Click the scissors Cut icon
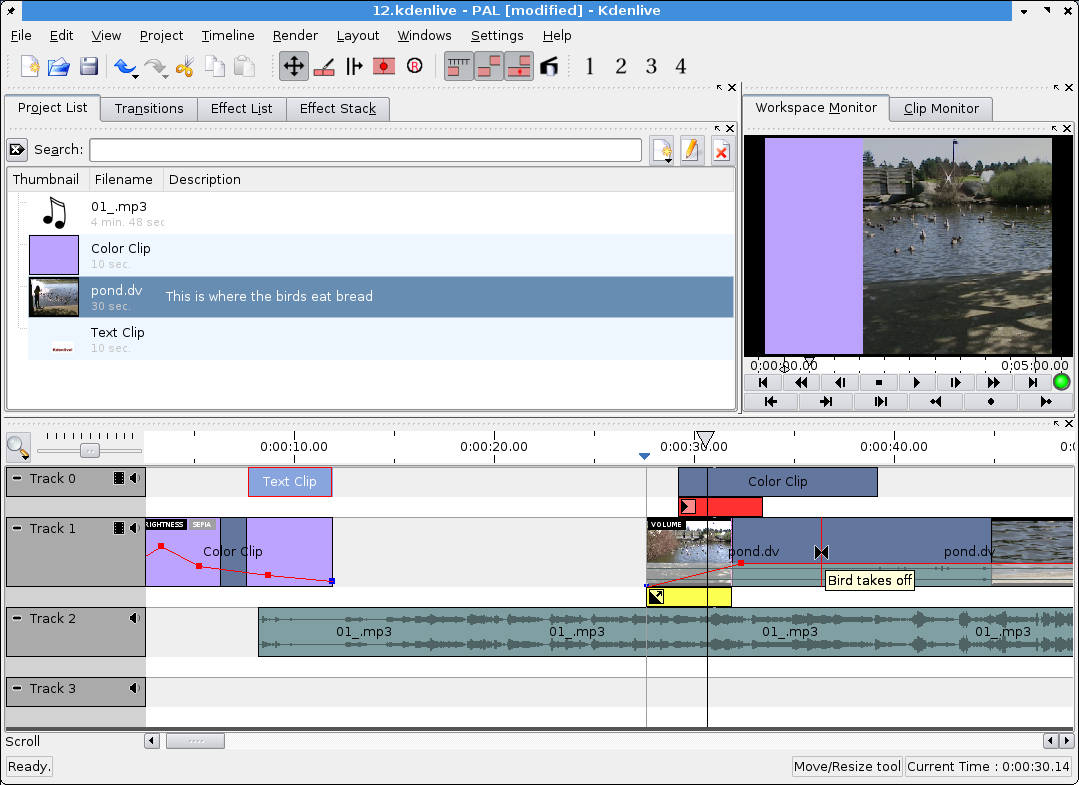The height and width of the screenshot is (785, 1079). coord(184,67)
